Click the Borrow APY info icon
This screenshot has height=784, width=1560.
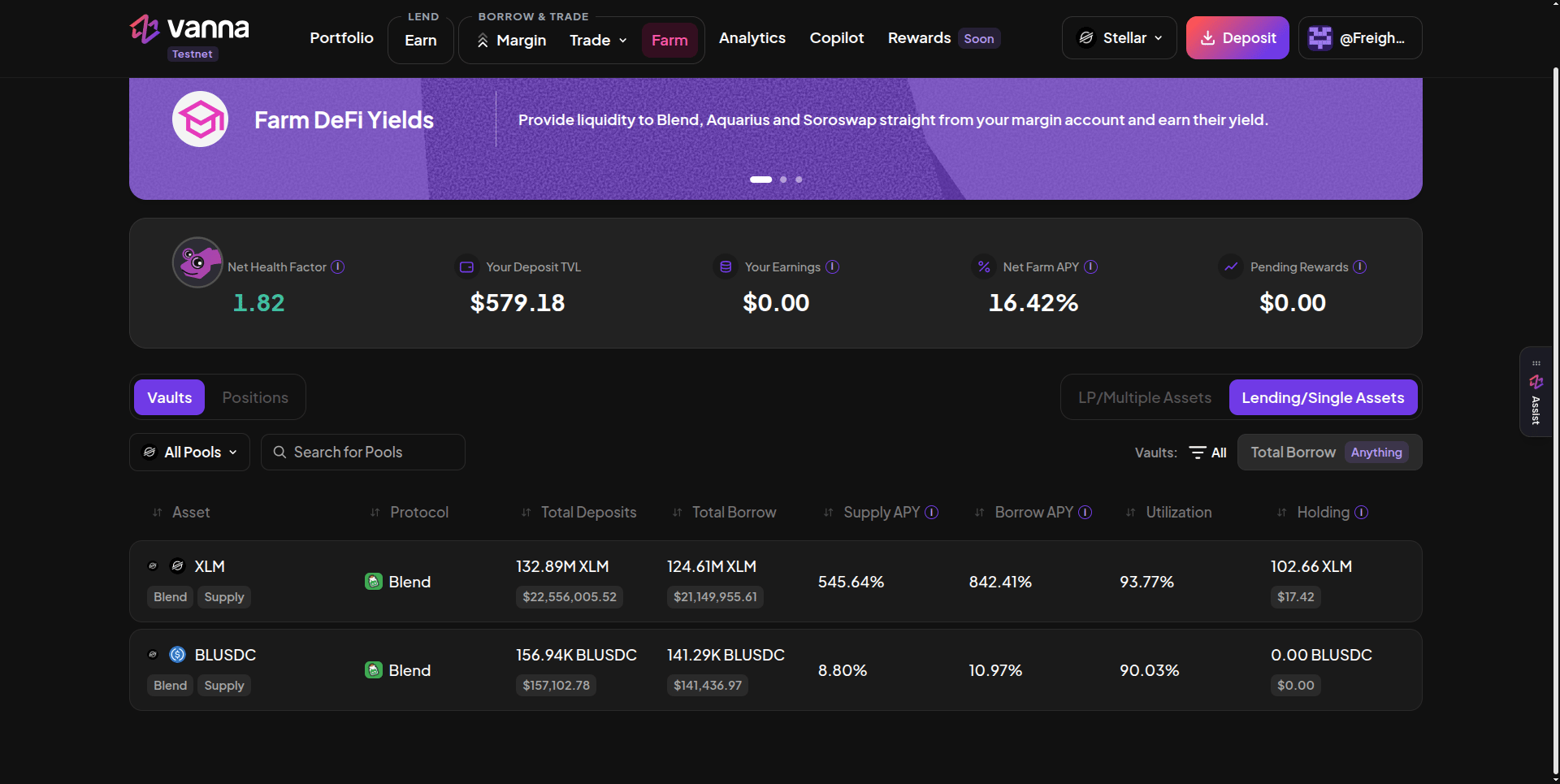[1085, 513]
